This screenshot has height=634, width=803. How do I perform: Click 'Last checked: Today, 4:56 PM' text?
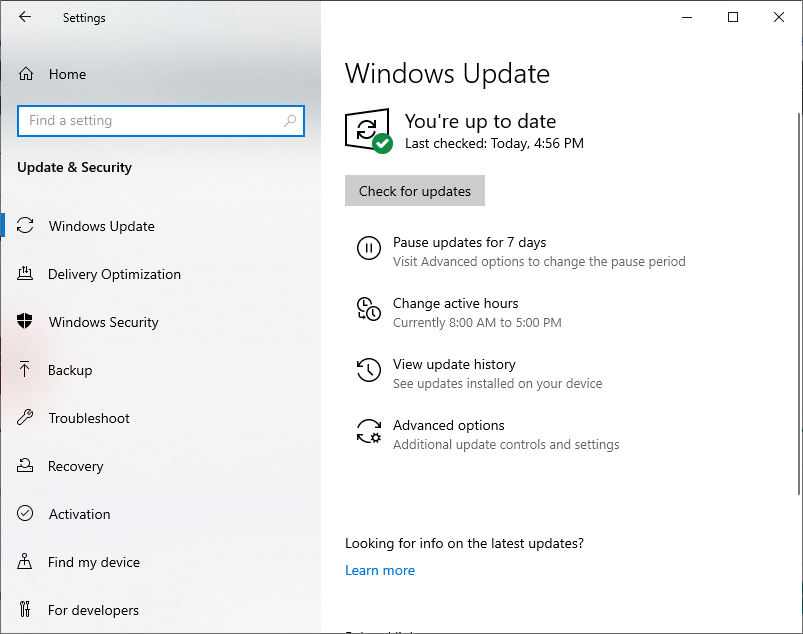coord(494,143)
